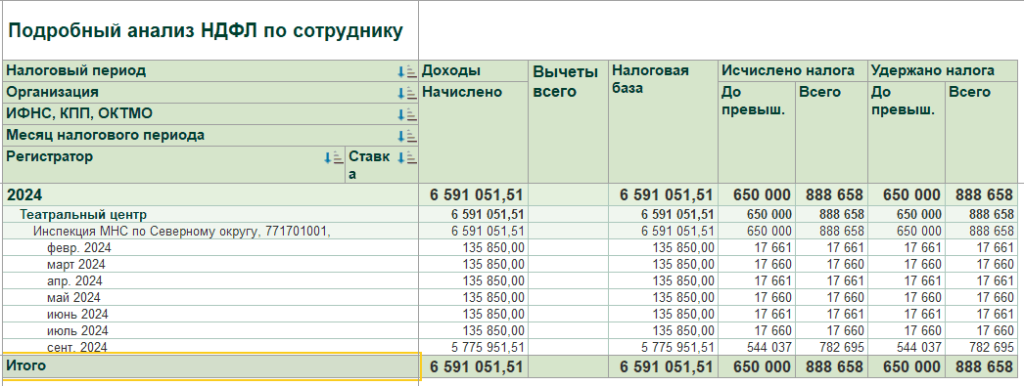Screen dimensions: 1024x386
Task: Select the Вычеты всего column header
Action: click(568, 122)
